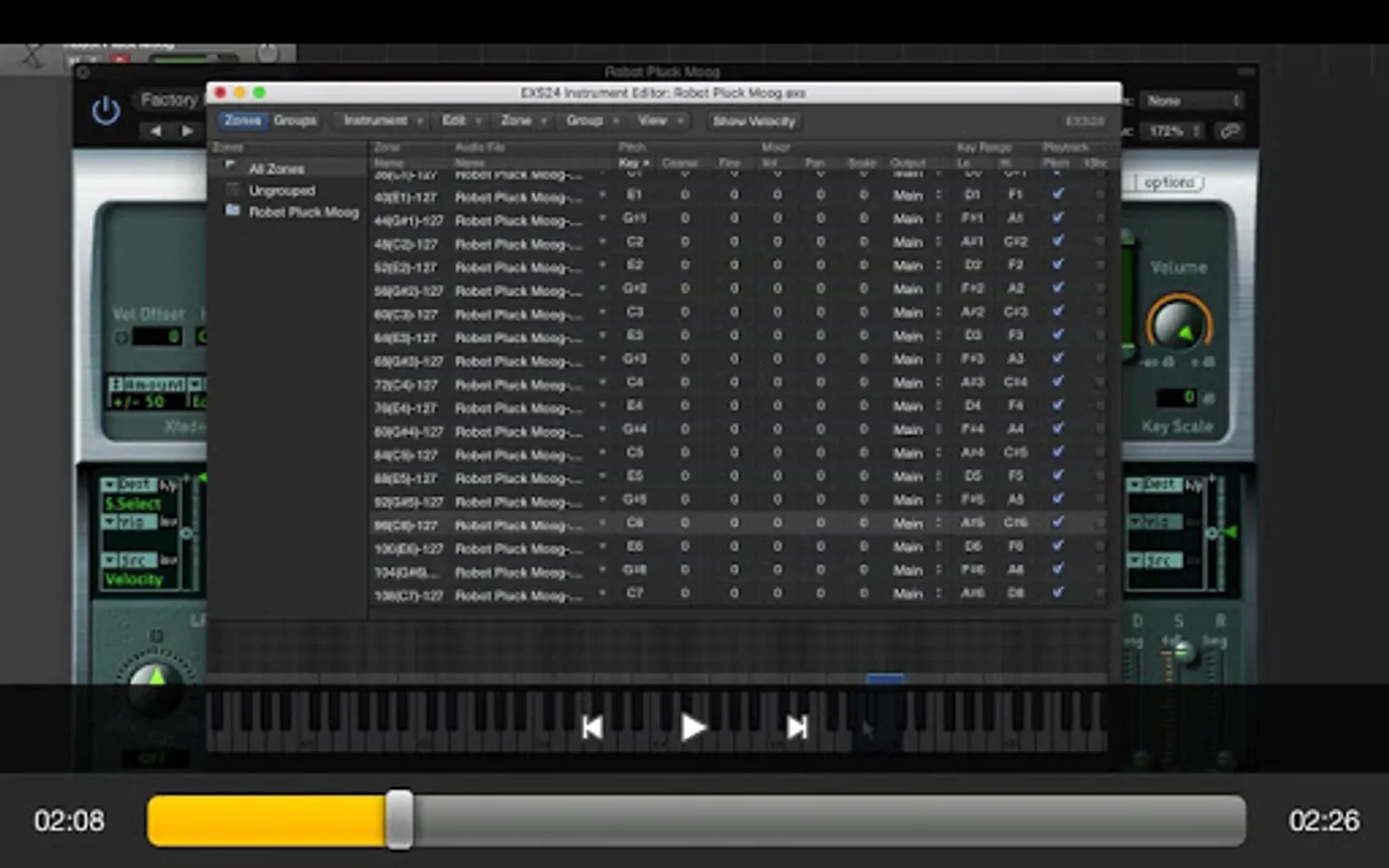Screen dimensions: 1389x868
Task: Select zone name 80(G#4)-127
Action: (x=408, y=431)
